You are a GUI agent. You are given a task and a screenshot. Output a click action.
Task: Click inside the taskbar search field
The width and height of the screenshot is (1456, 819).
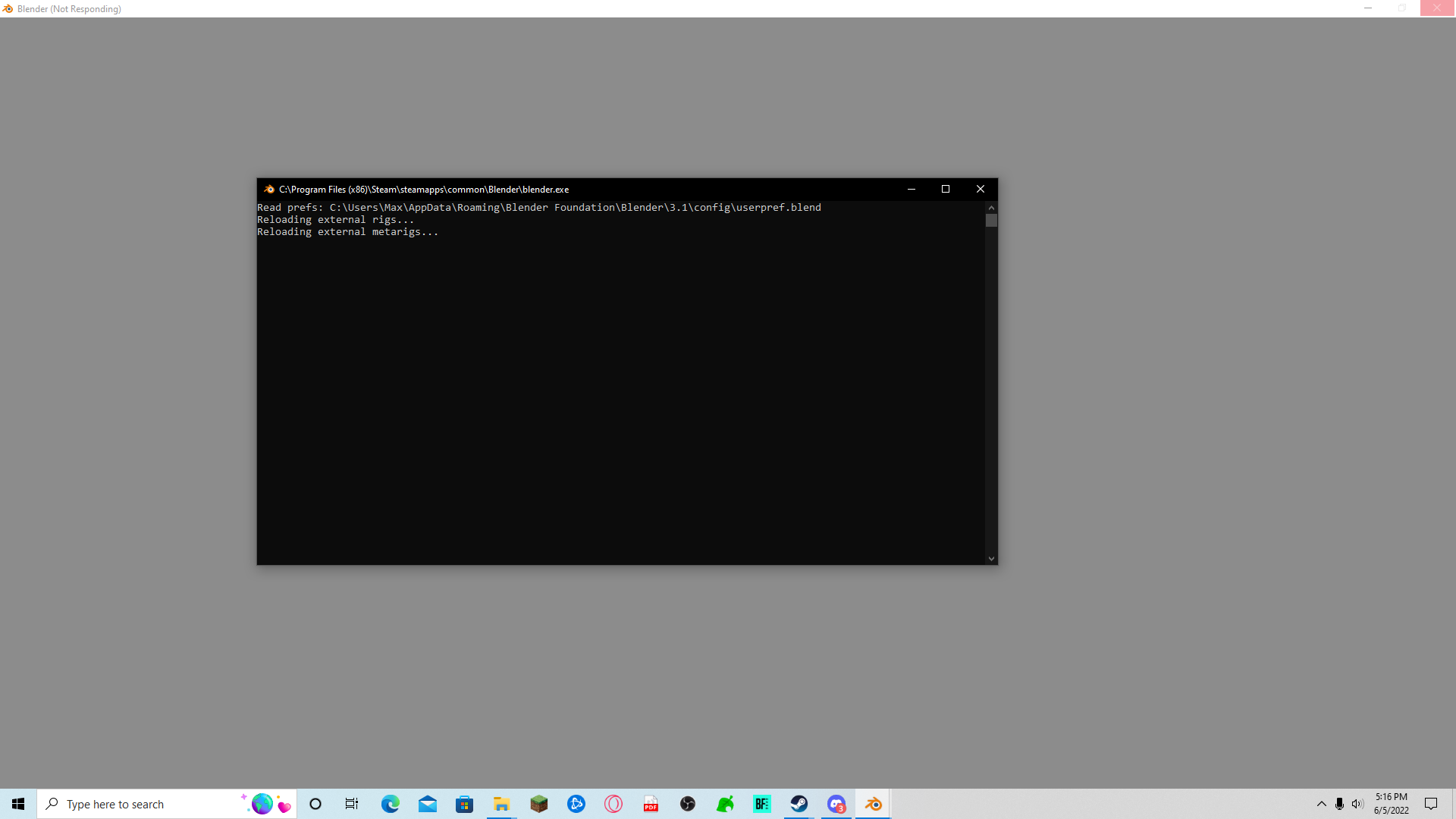(x=136, y=804)
